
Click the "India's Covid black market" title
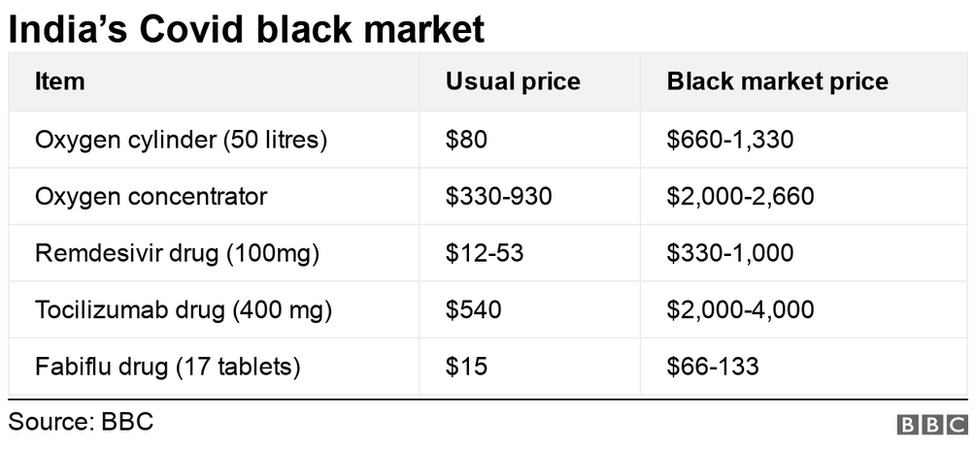246,29
